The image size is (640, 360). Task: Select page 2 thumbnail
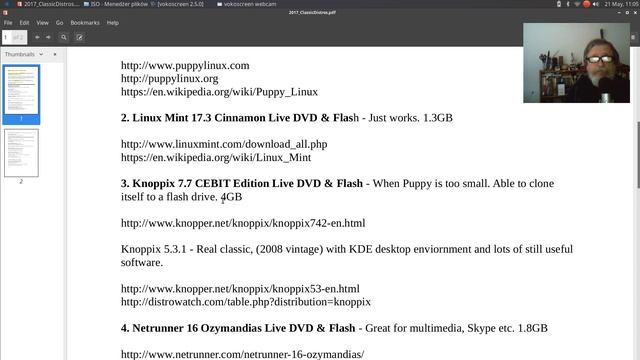pos(21,153)
